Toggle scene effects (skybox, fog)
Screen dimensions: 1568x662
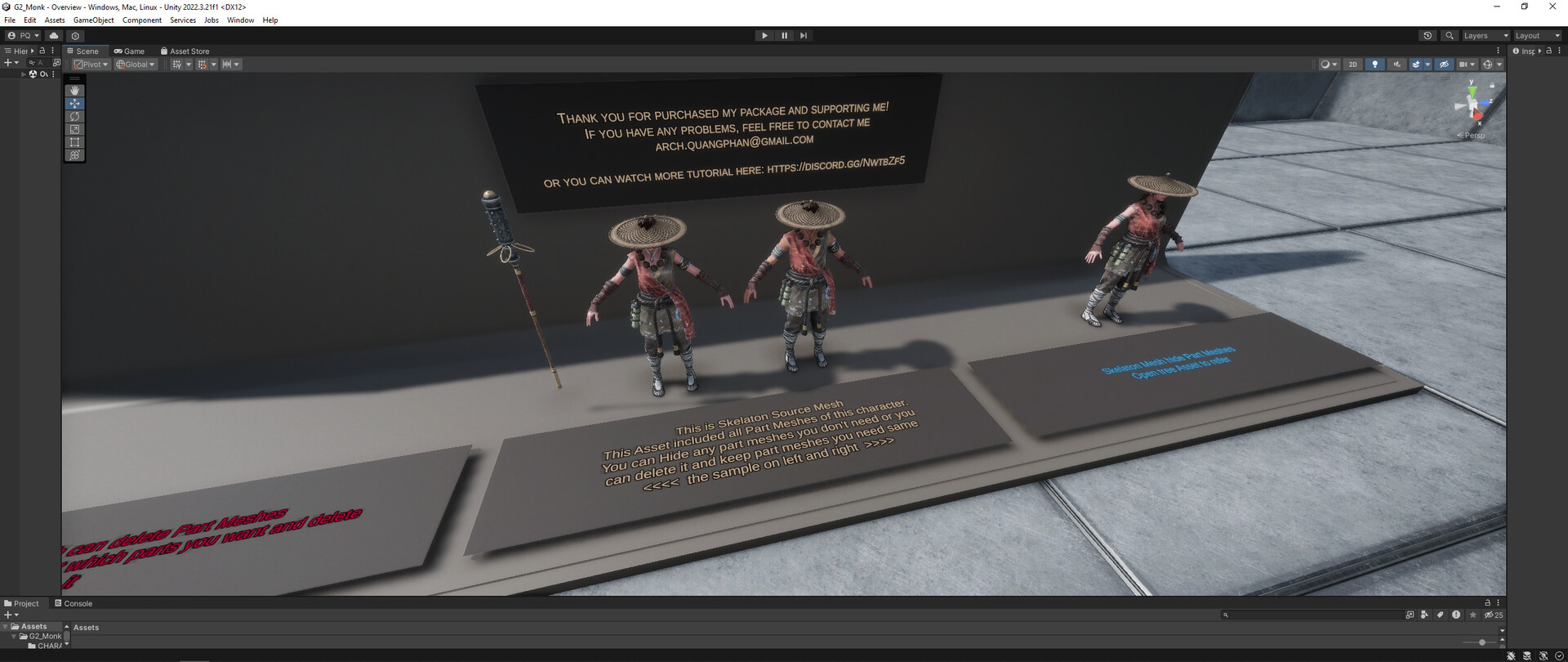(1416, 65)
